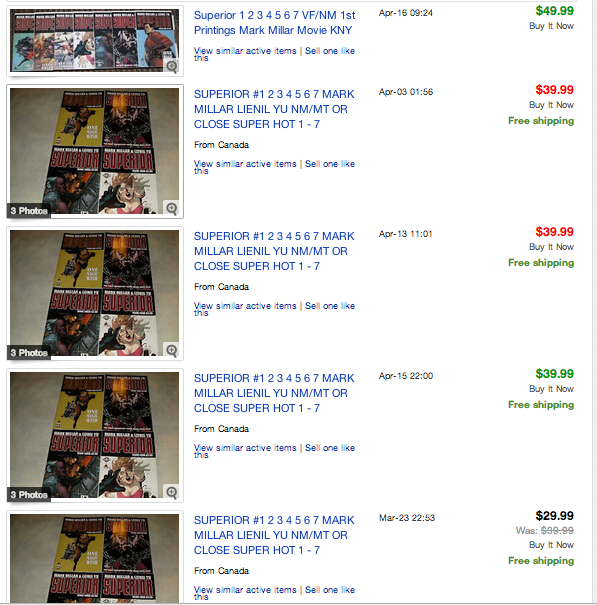Screen dimensions: 597x605
Task: Open the 3 Photos badge on Apr-15 listing
Action: click(x=29, y=495)
